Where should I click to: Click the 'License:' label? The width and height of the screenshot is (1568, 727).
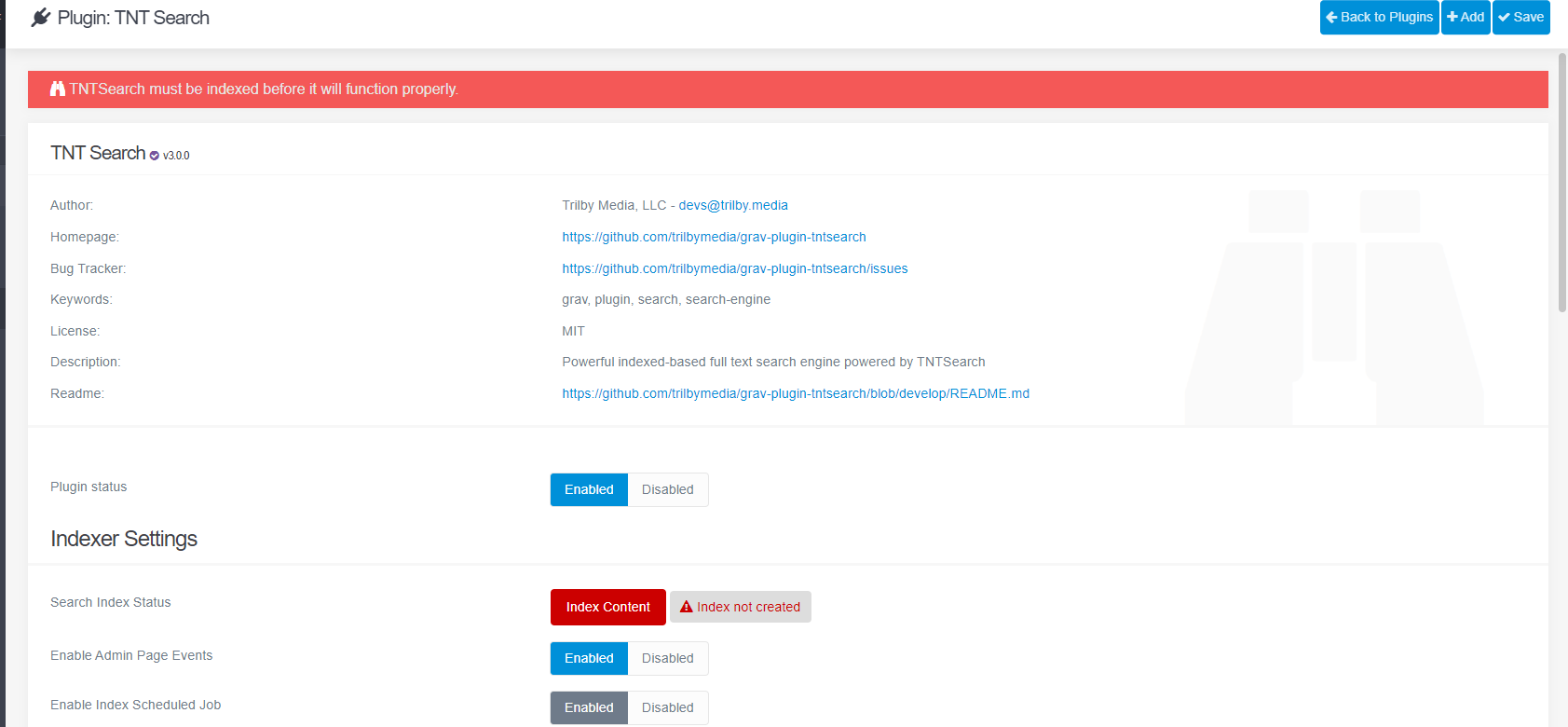[75, 331]
